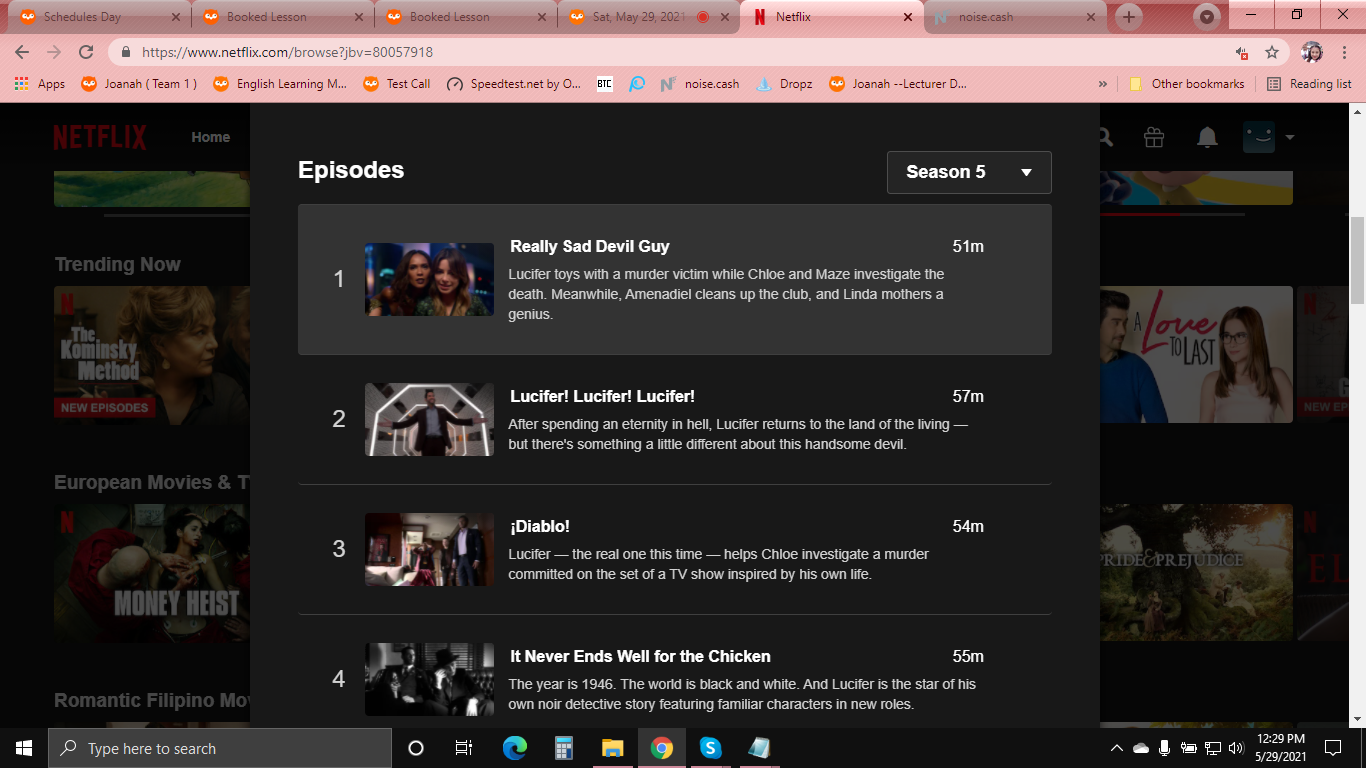Open the noise.cash bookmark

700,84
